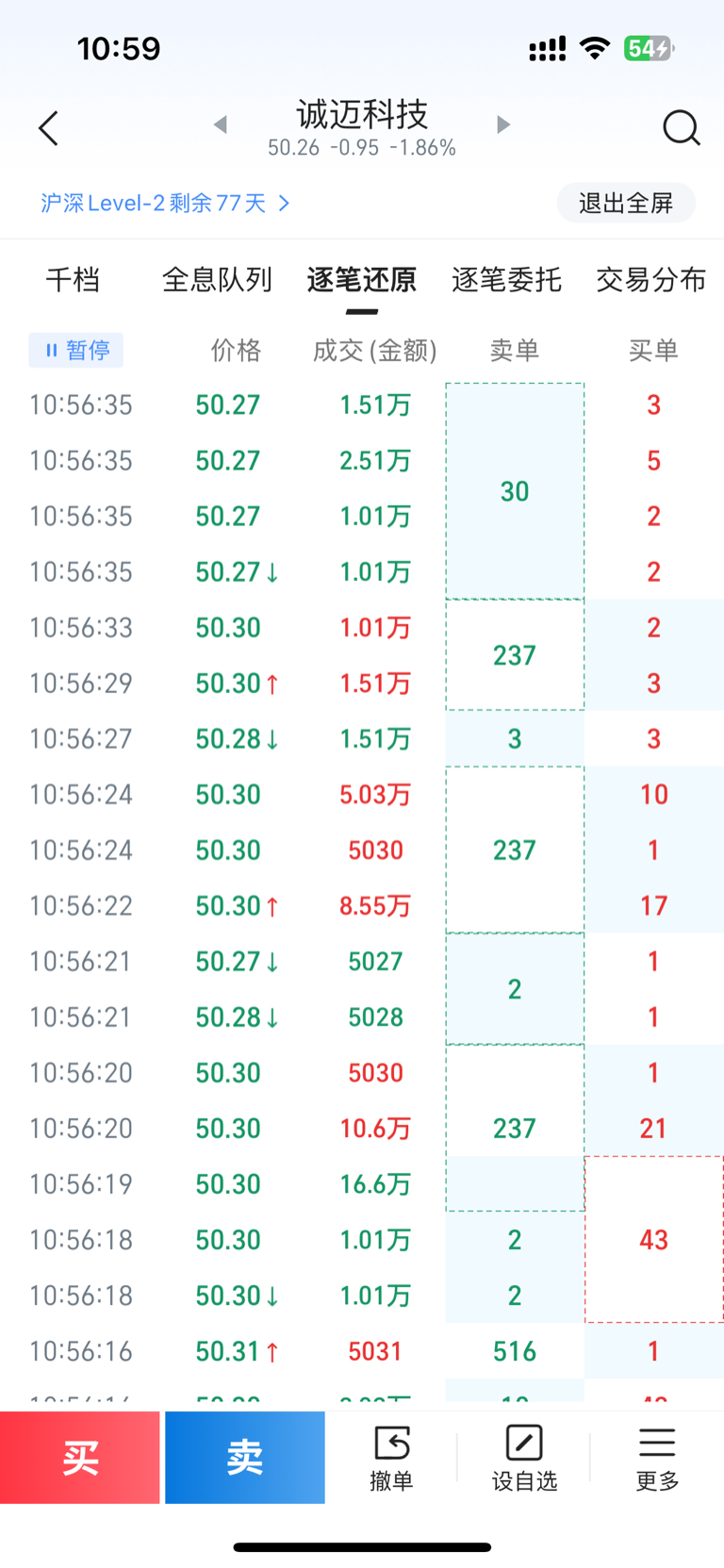This screenshot has height=1568, width=724.
Task: Pause the live feed with 暂停
Action: 76,351
